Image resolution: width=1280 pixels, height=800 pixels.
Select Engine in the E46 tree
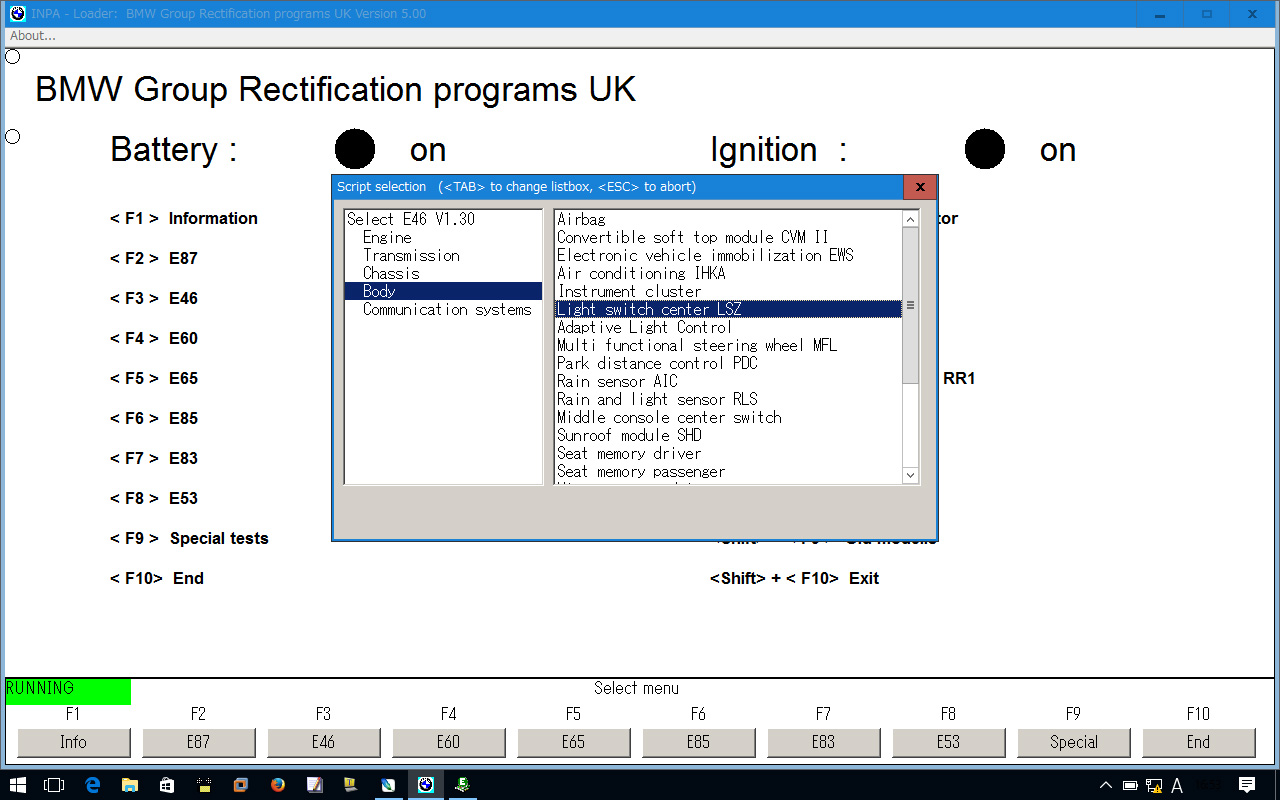[x=387, y=237]
